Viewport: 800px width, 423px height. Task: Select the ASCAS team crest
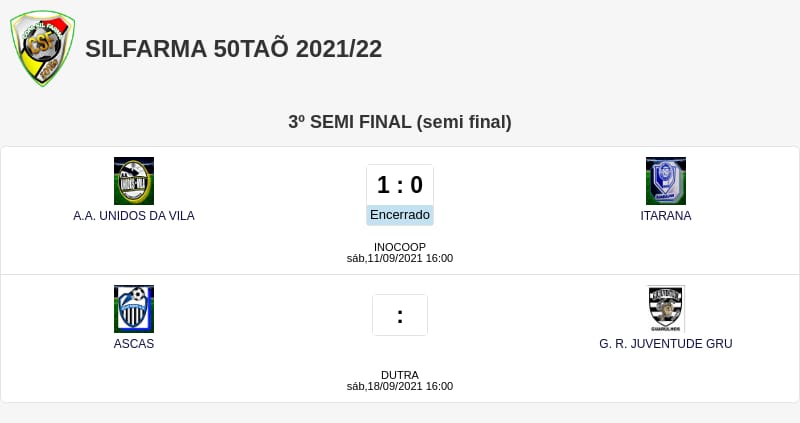coord(134,309)
